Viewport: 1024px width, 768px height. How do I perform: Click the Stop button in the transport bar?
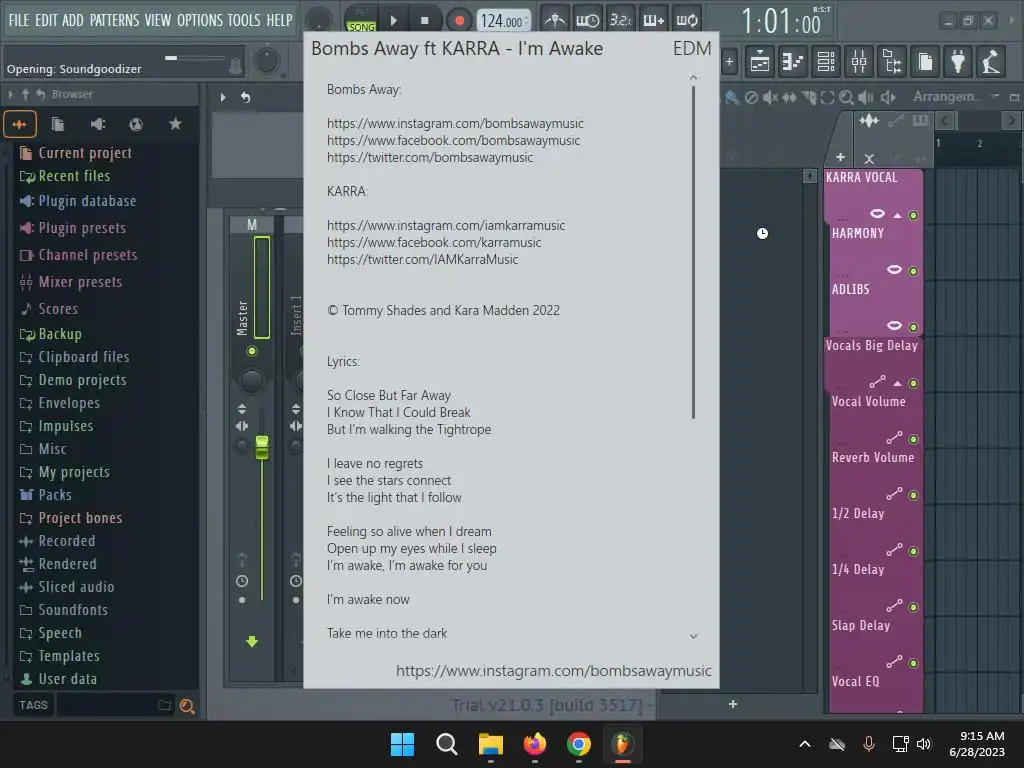(x=424, y=20)
